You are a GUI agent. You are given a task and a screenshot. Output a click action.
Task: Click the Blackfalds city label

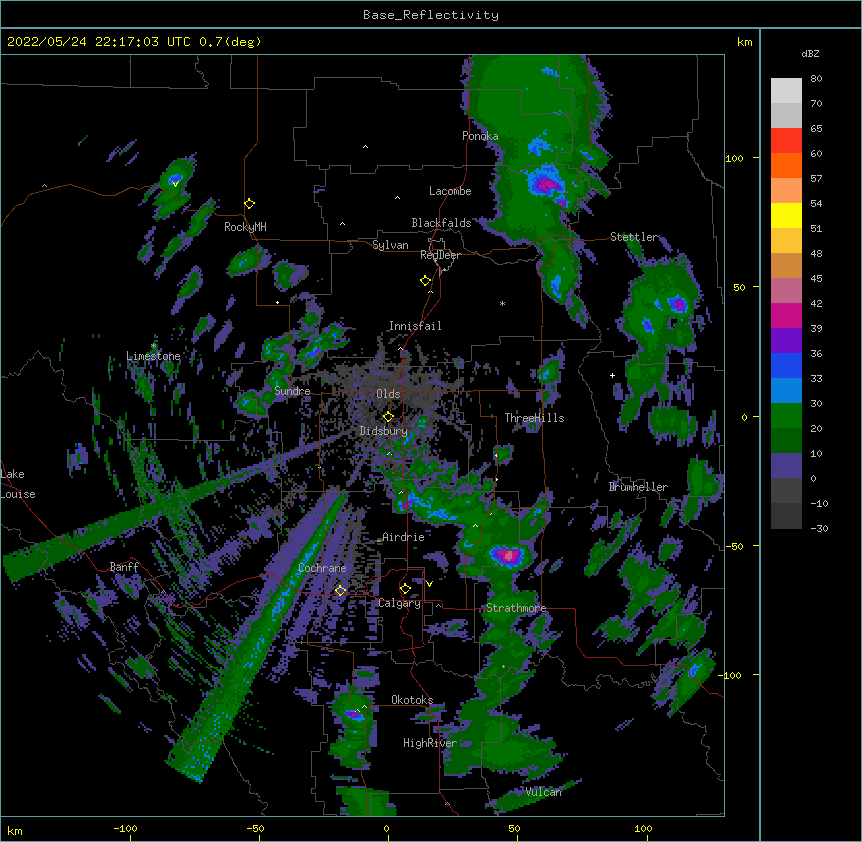(441, 223)
